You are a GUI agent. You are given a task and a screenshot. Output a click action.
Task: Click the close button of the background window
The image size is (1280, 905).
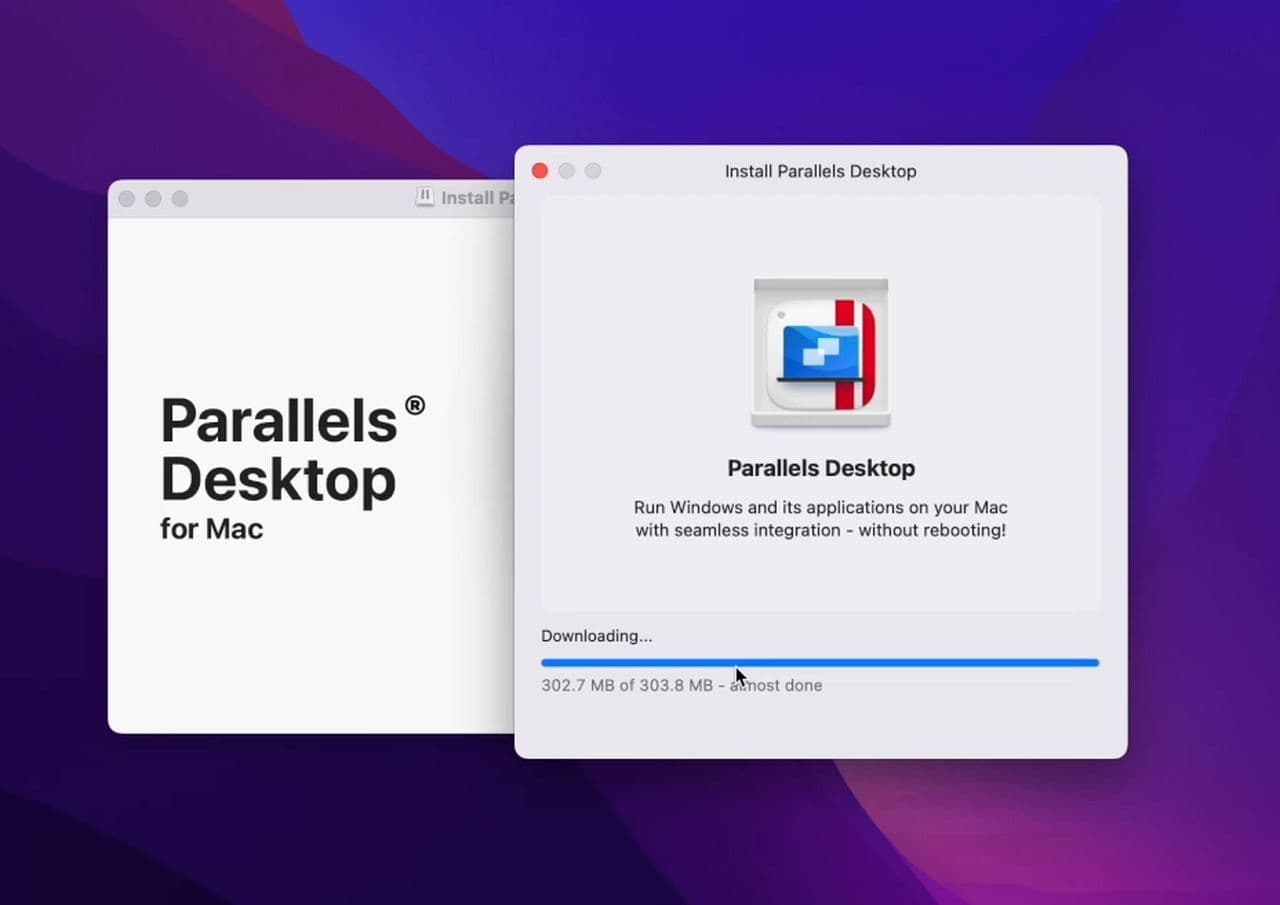127,198
